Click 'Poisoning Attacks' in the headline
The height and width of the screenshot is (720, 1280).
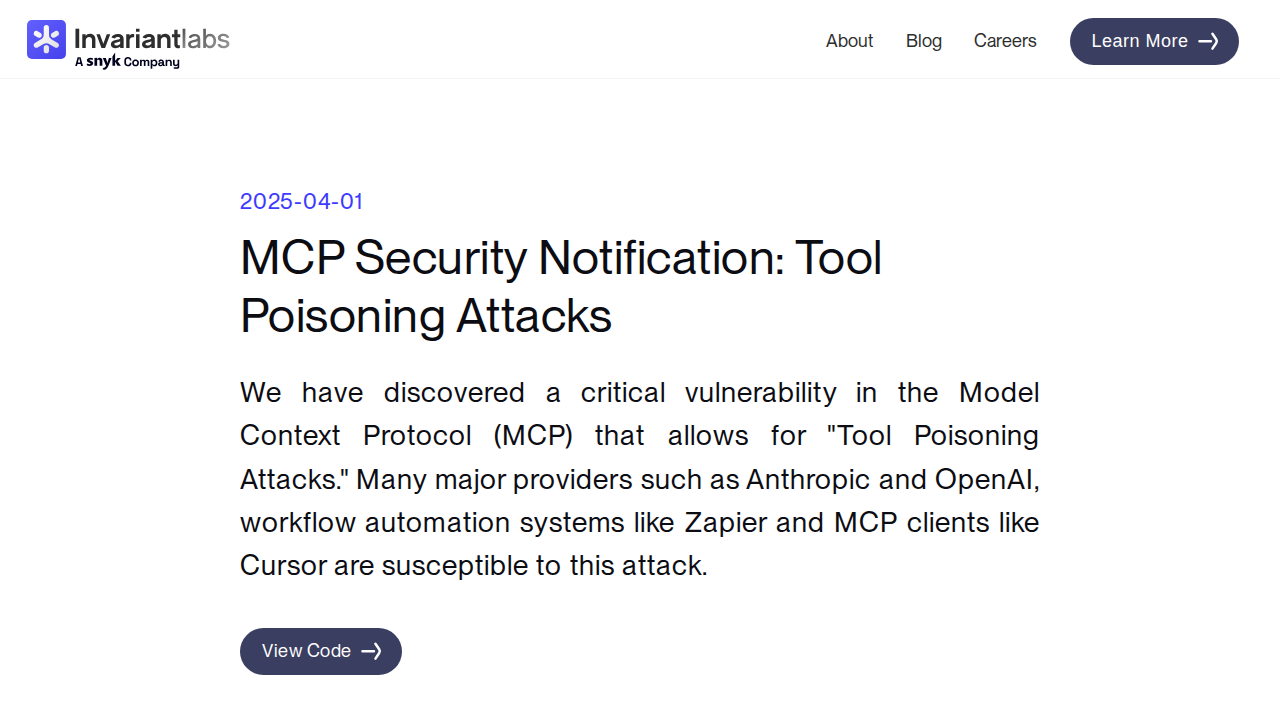(426, 316)
